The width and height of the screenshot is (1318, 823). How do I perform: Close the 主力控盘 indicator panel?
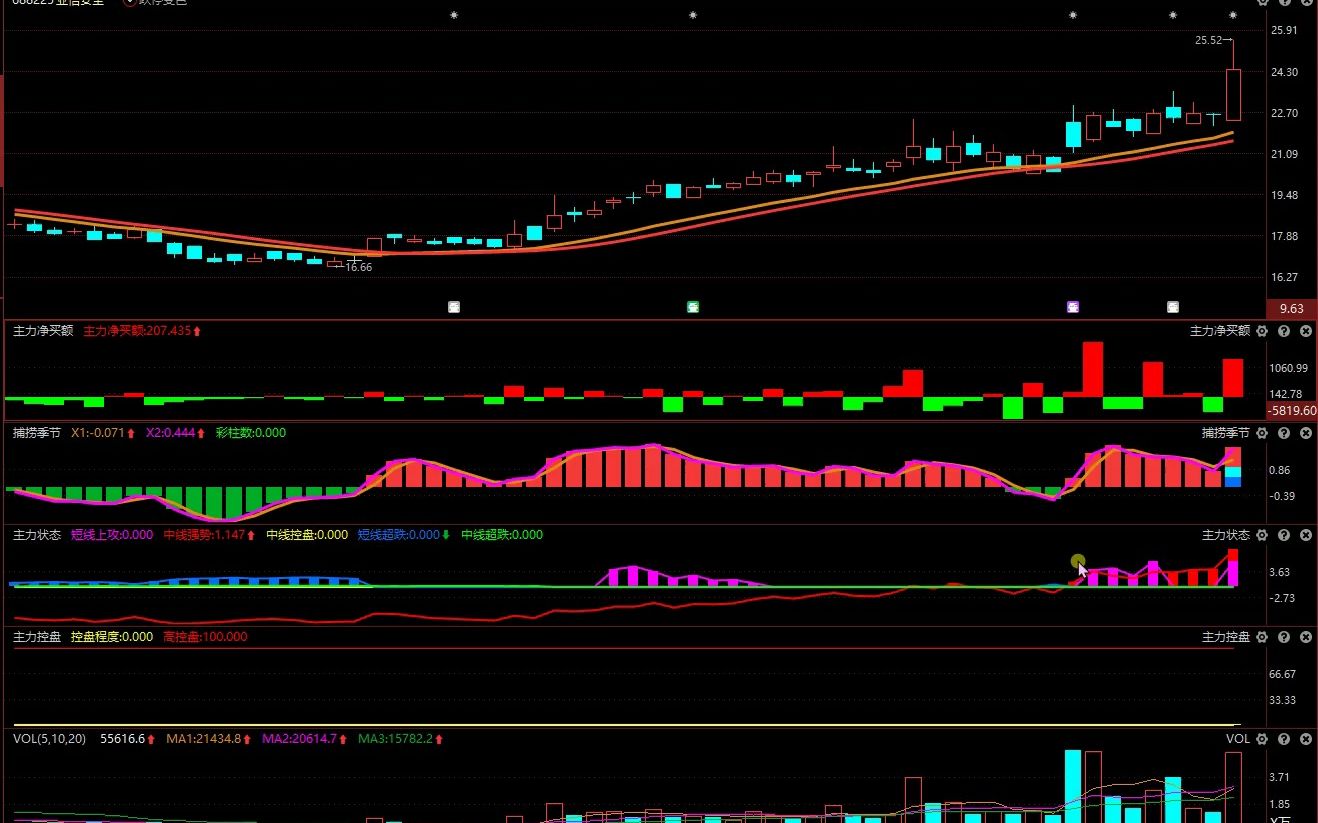[x=1305, y=637]
